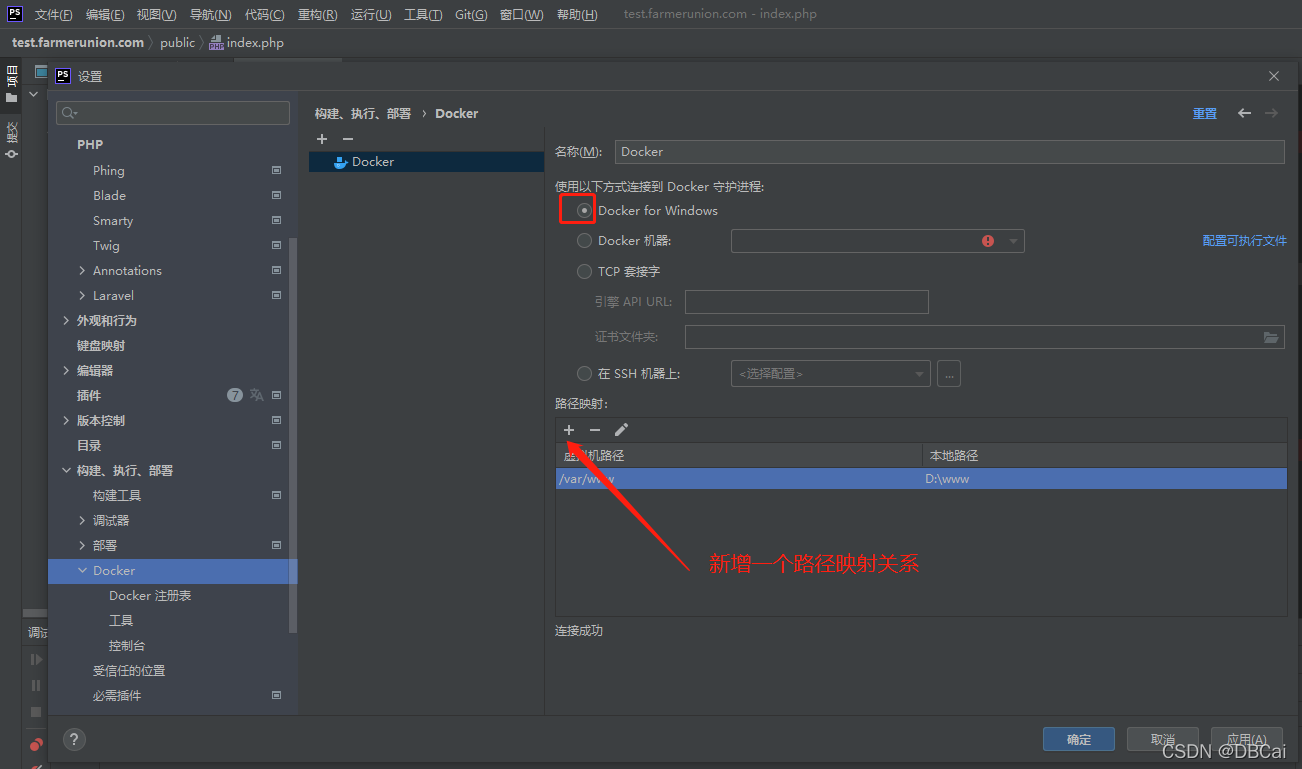Click the project-level marker beside Phing

pos(277,171)
